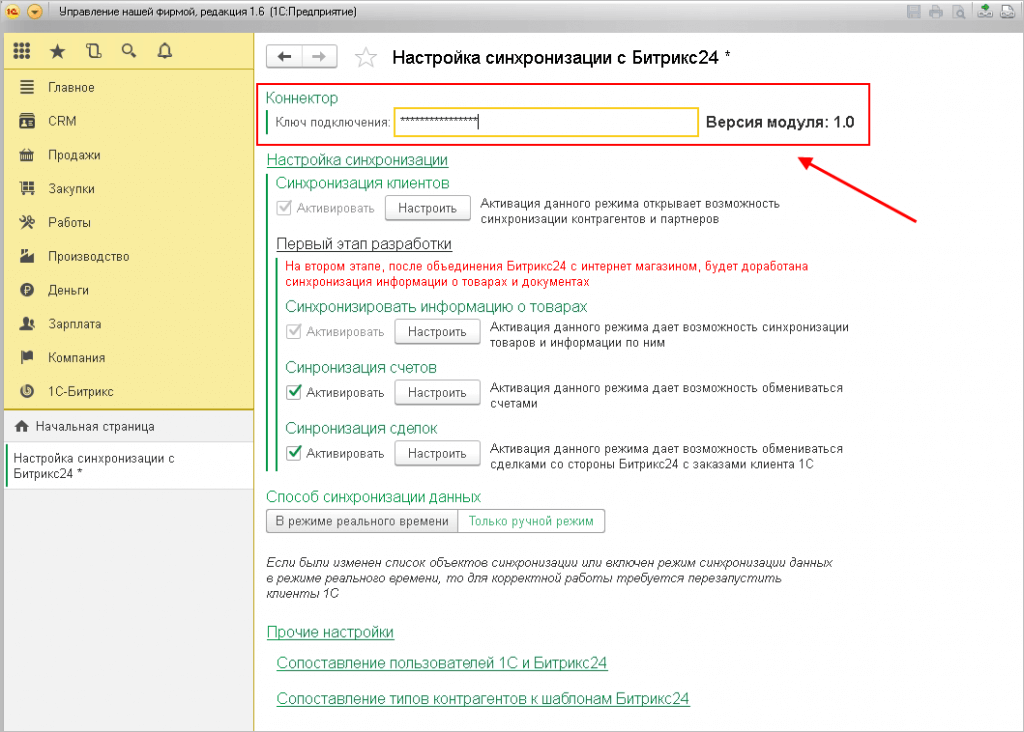The width and height of the screenshot is (1024, 732).
Task: Click the CRM section icon
Action: [27, 121]
